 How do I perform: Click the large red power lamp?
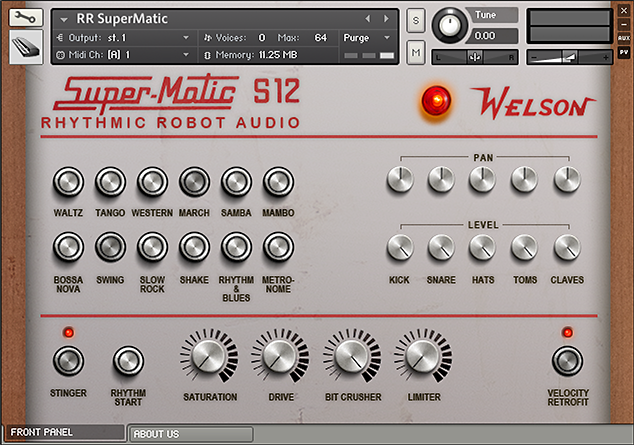(x=436, y=100)
